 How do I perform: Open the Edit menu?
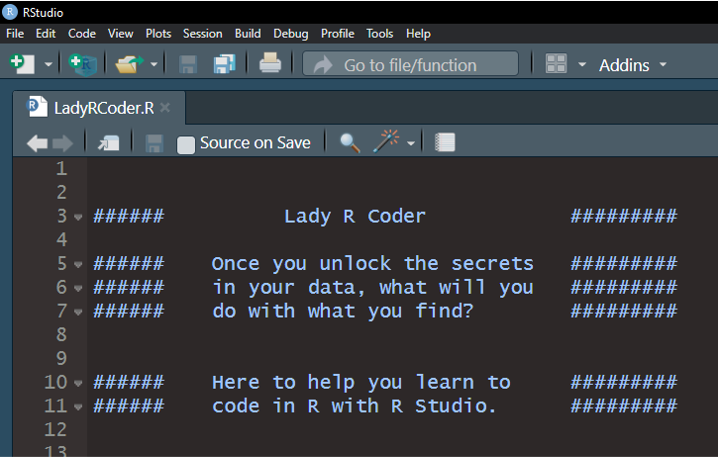tap(46, 33)
